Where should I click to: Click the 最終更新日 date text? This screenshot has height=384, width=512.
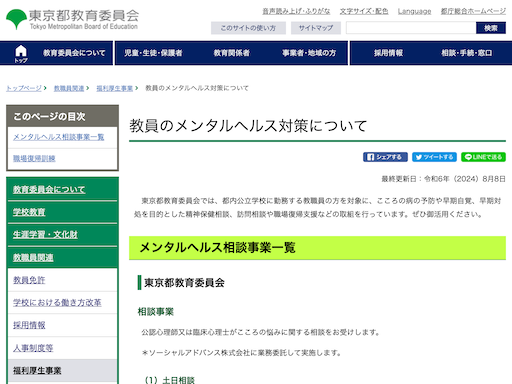point(443,179)
